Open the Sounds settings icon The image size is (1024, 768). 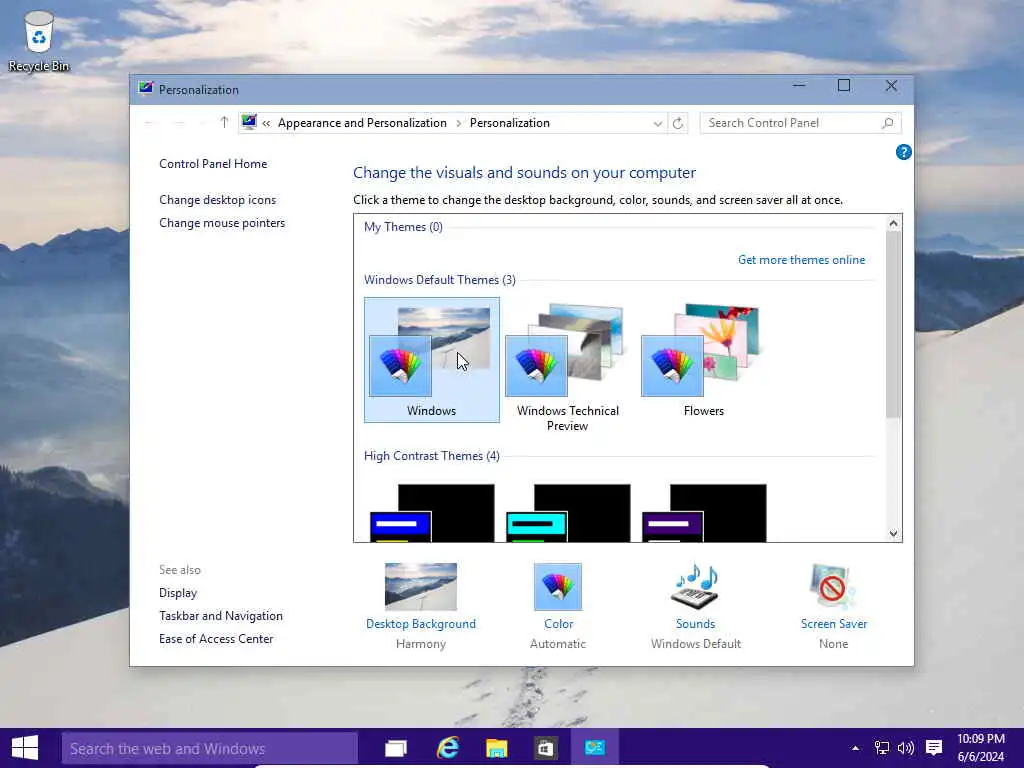click(696, 586)
